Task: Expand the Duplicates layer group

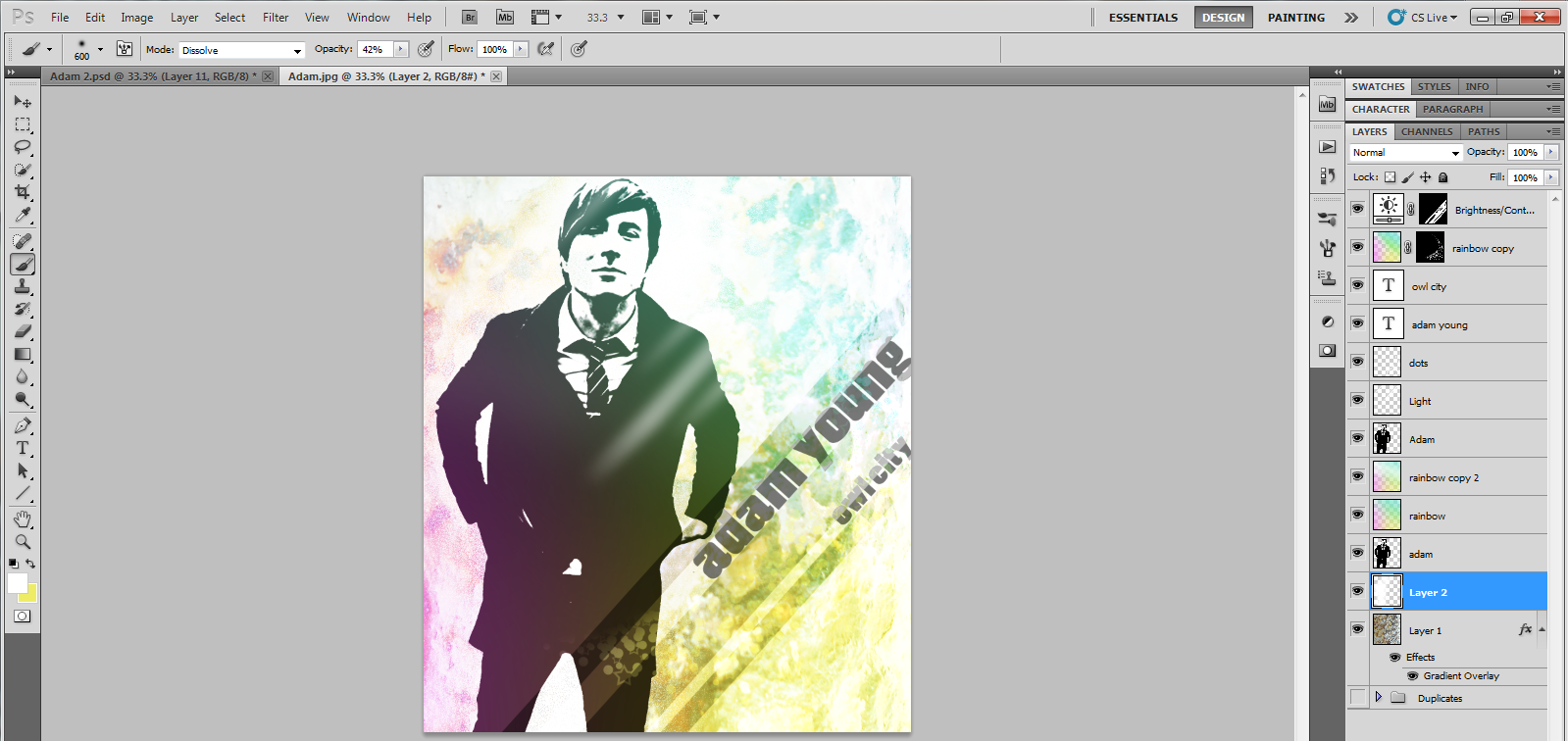Action: pos(1378,697)
